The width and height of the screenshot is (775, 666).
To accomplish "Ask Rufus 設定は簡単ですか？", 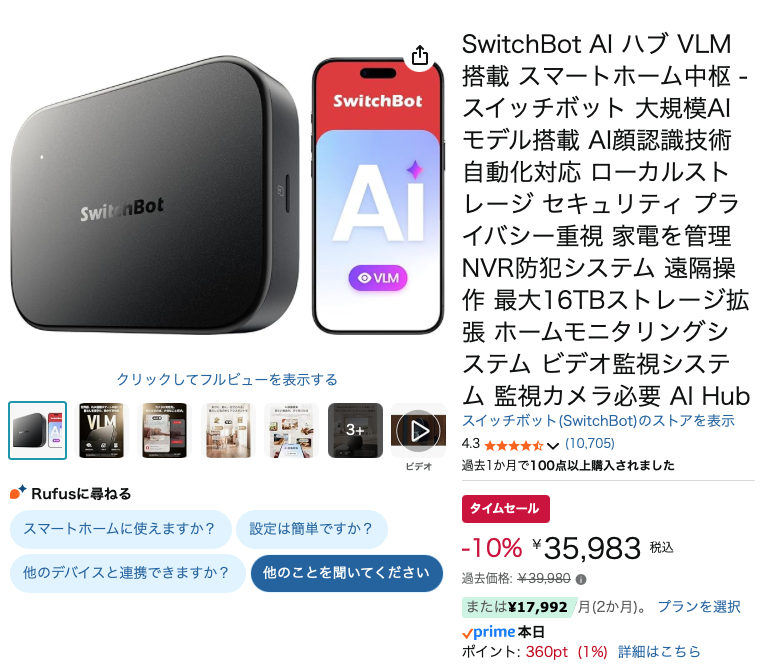I will tap(311, 529).
